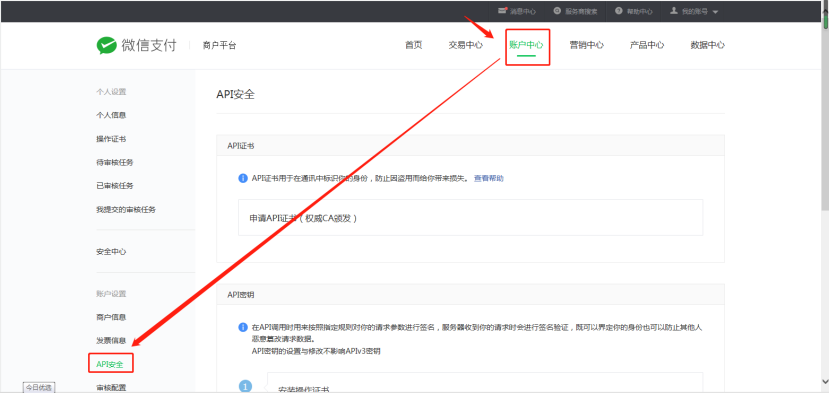Image resolution: width=830 pixels, height=394 pixels.
Task: Open 安全中心 sidebar item
Action: (111, 252)
